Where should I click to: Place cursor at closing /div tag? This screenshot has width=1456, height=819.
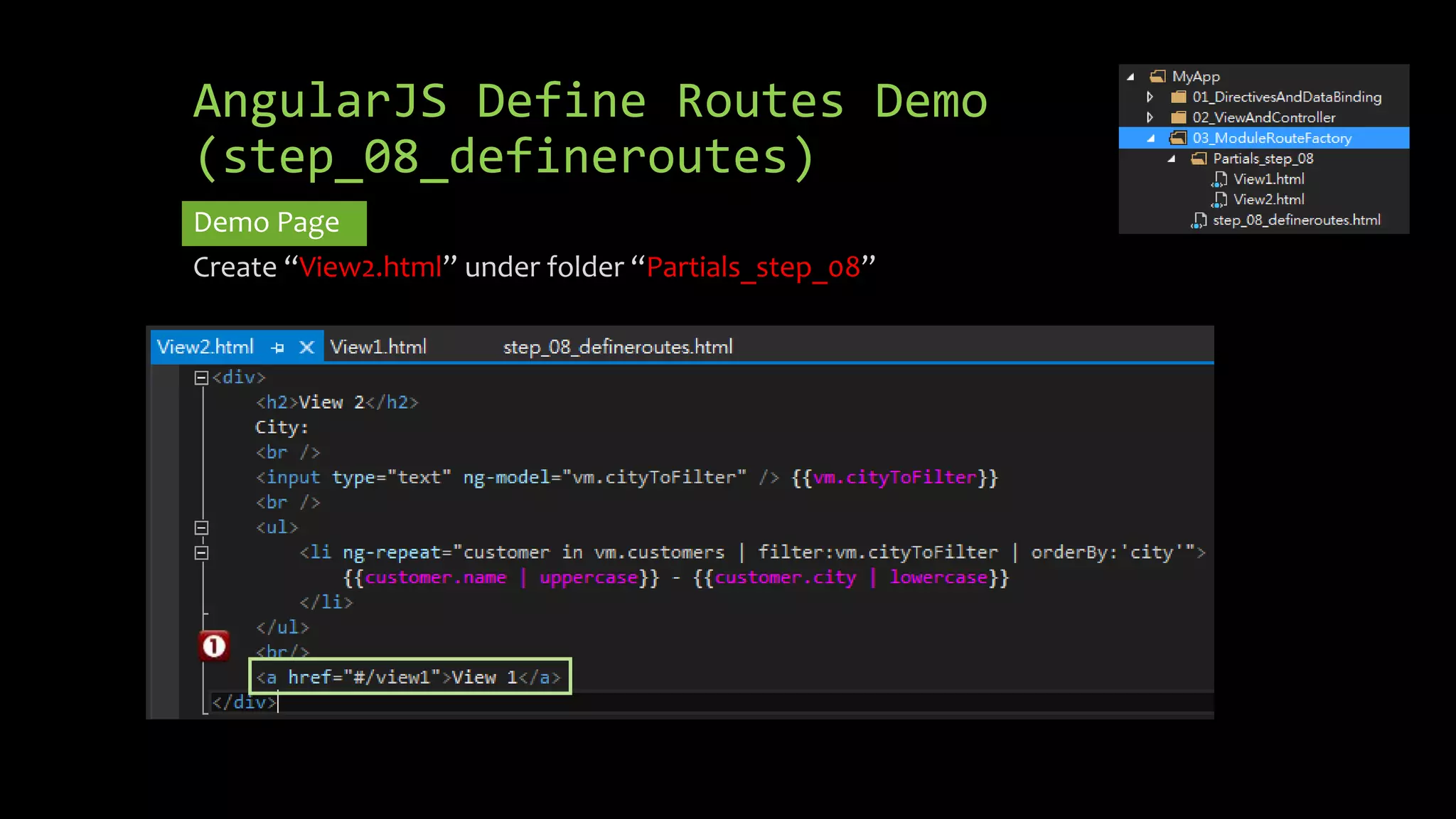244,702
